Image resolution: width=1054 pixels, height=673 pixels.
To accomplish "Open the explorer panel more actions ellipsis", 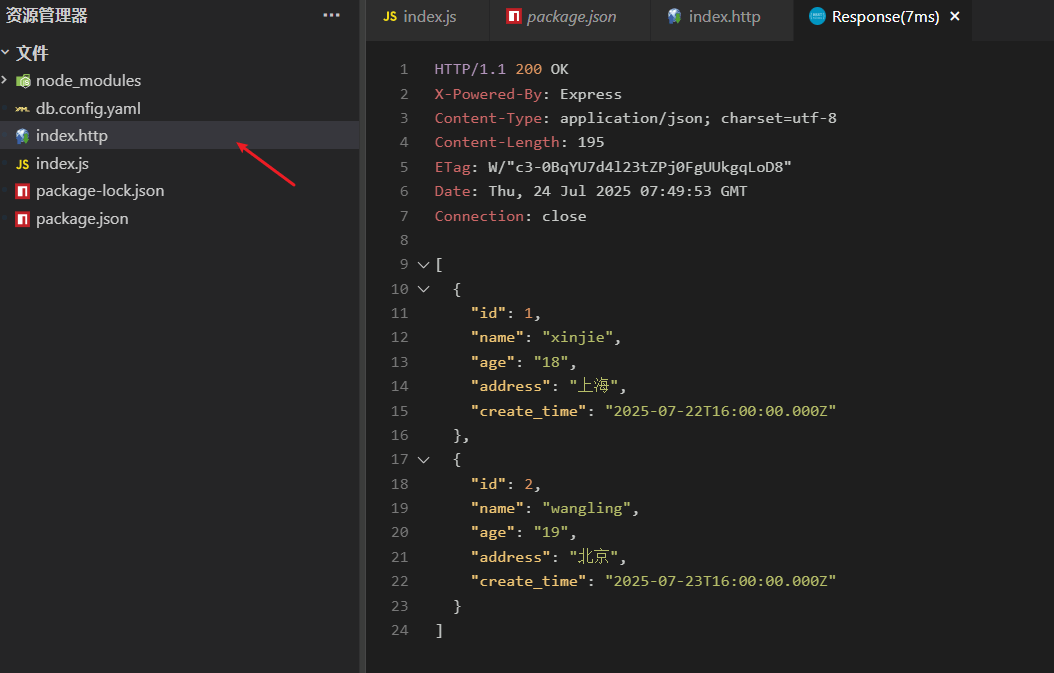I will 331,16.
